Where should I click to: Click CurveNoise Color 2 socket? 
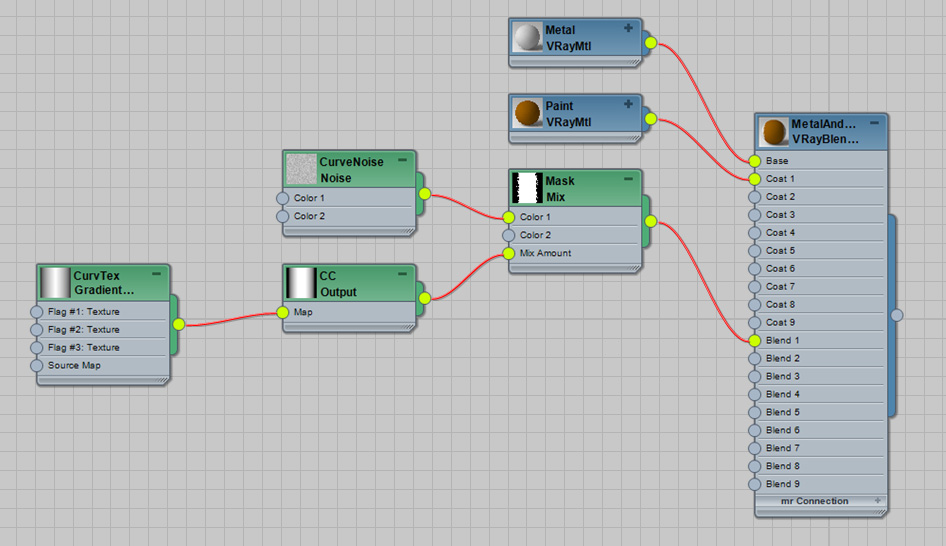[282, 216]
